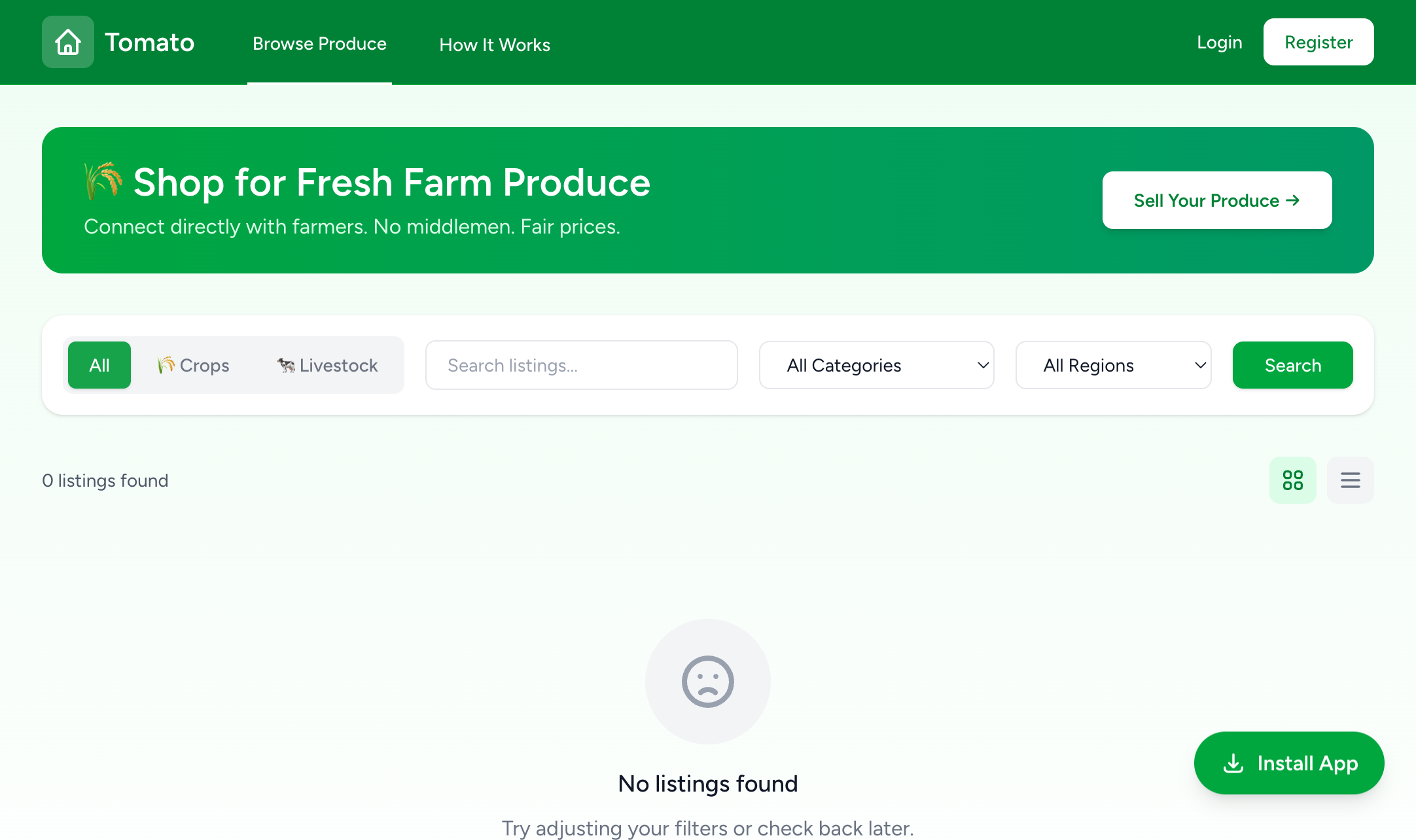Select the All filter toggle

[x=99, y=365]
